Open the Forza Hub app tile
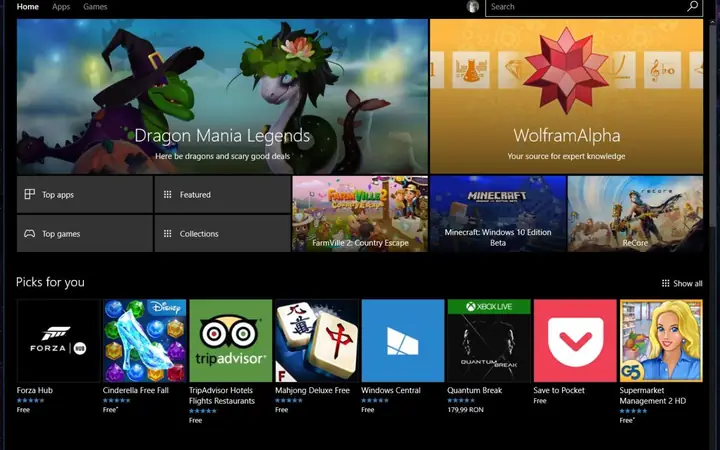The height and width of the screenshot is (450, 720). point(58,340)
